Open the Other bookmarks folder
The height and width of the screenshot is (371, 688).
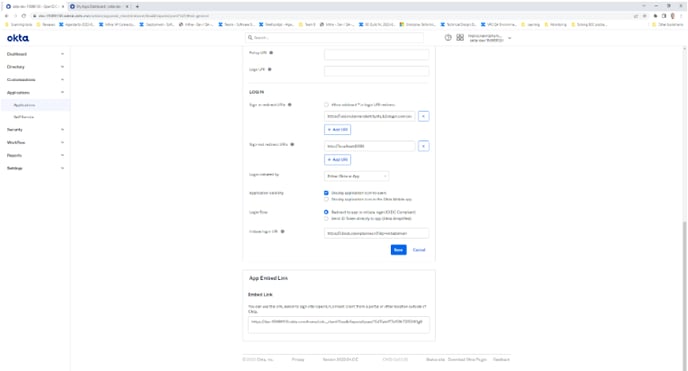(667, 25)
